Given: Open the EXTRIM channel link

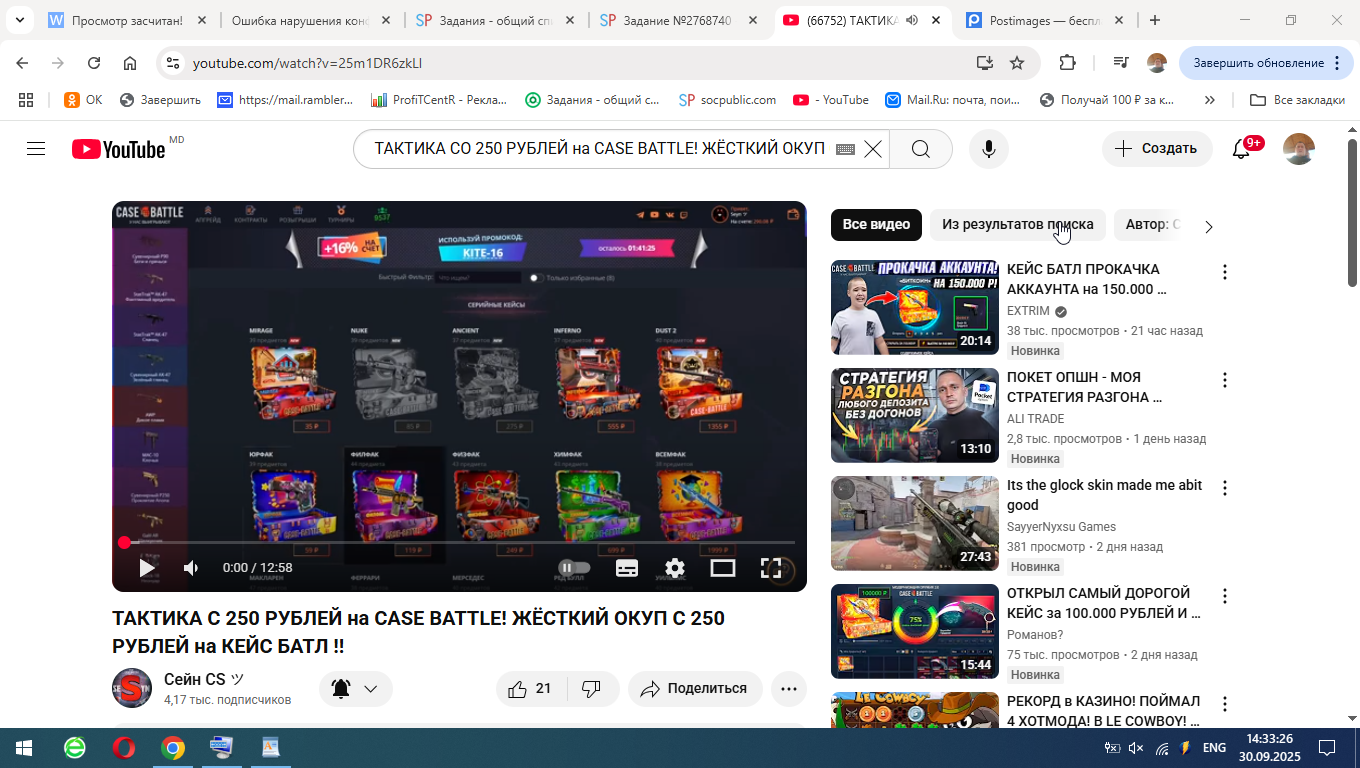Looking at the screenshot, I should tap(1028, 311).
